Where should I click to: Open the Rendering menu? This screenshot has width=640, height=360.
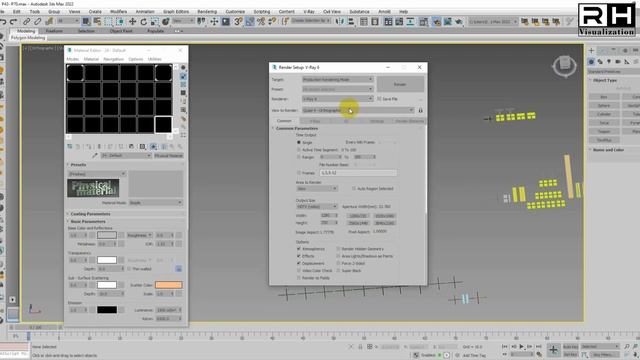point(207,11)
